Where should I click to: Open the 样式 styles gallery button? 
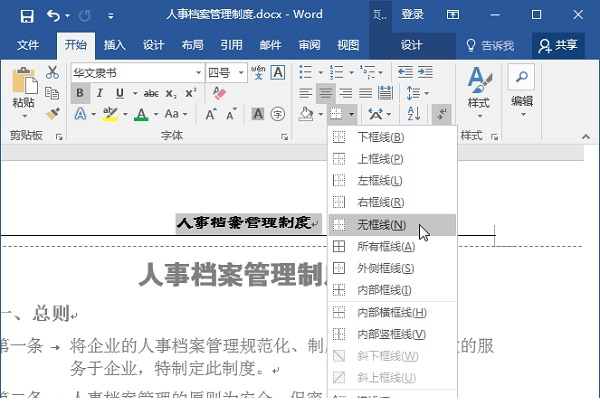[x=479, y=92]
